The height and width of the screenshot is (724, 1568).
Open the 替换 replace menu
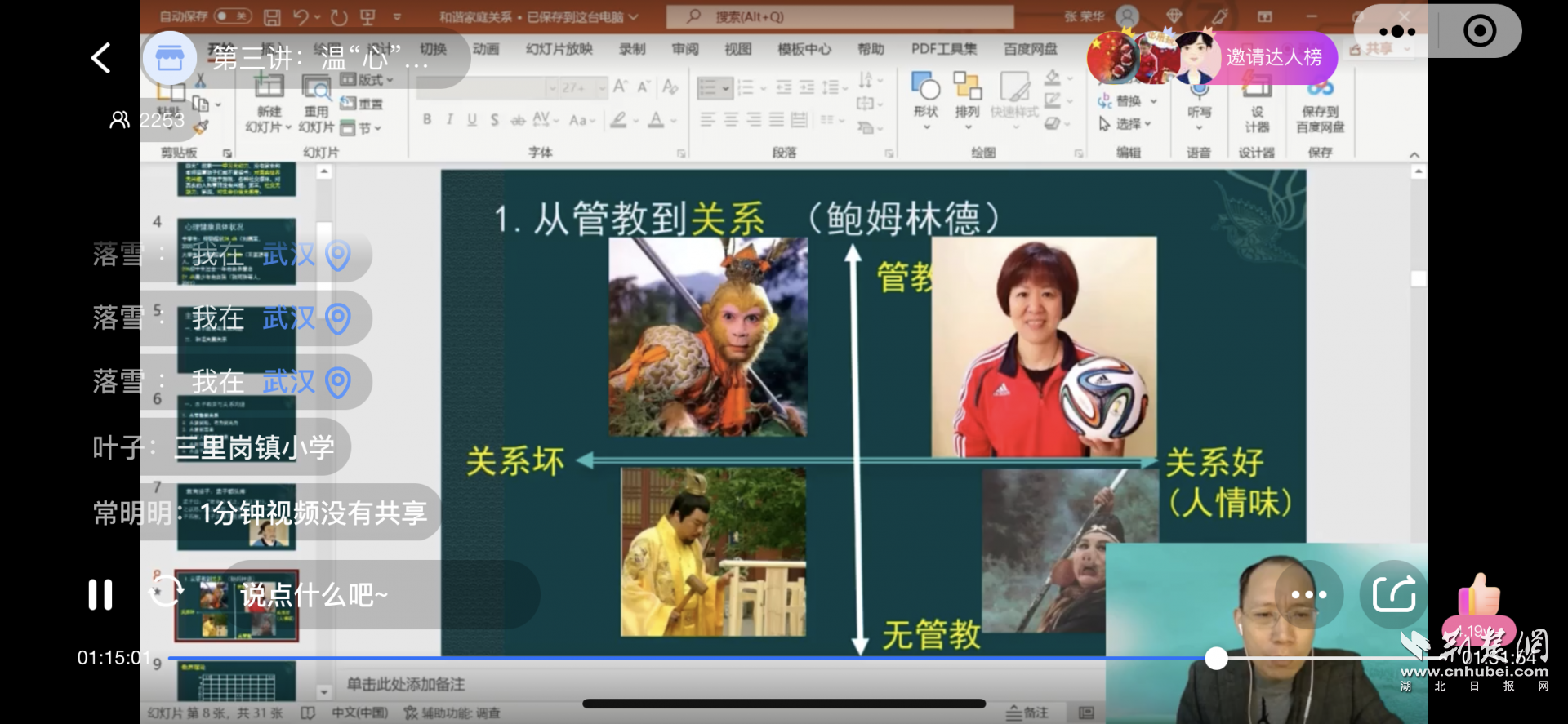(x=1128, y=100)
